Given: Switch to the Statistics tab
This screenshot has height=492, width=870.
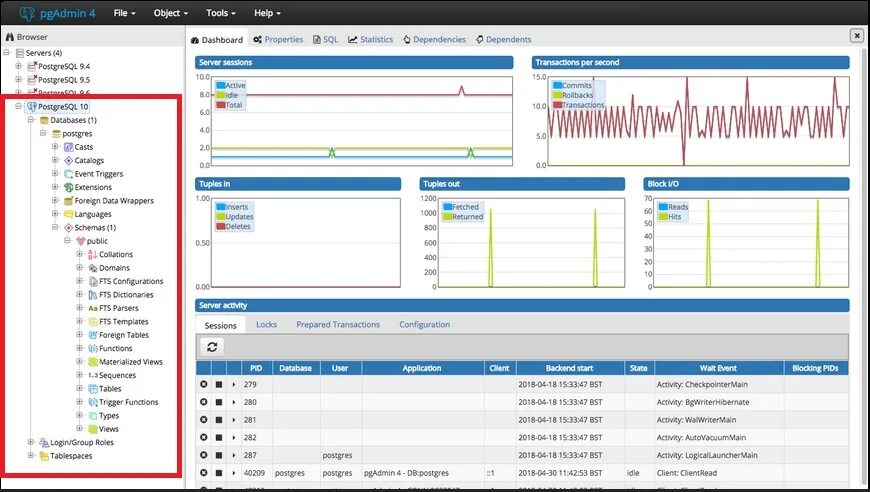Looking at the screenshot, I should point(371,39).
